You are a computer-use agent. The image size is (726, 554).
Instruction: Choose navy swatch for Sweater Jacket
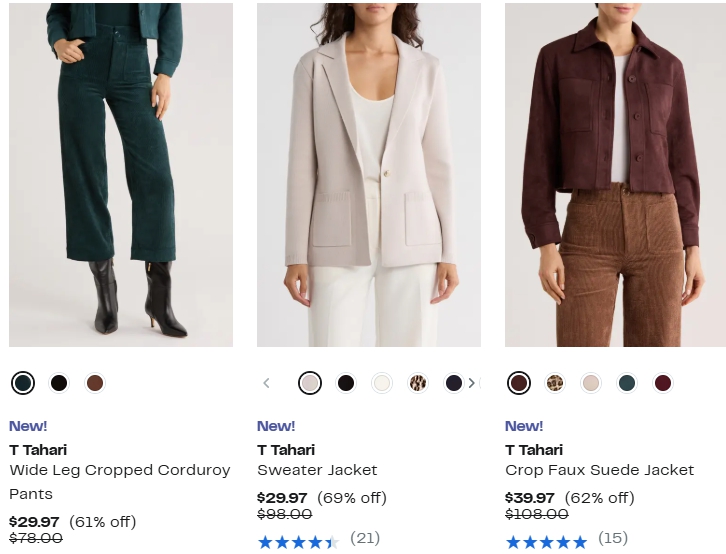pyautogui.click(x=453, y=383)
